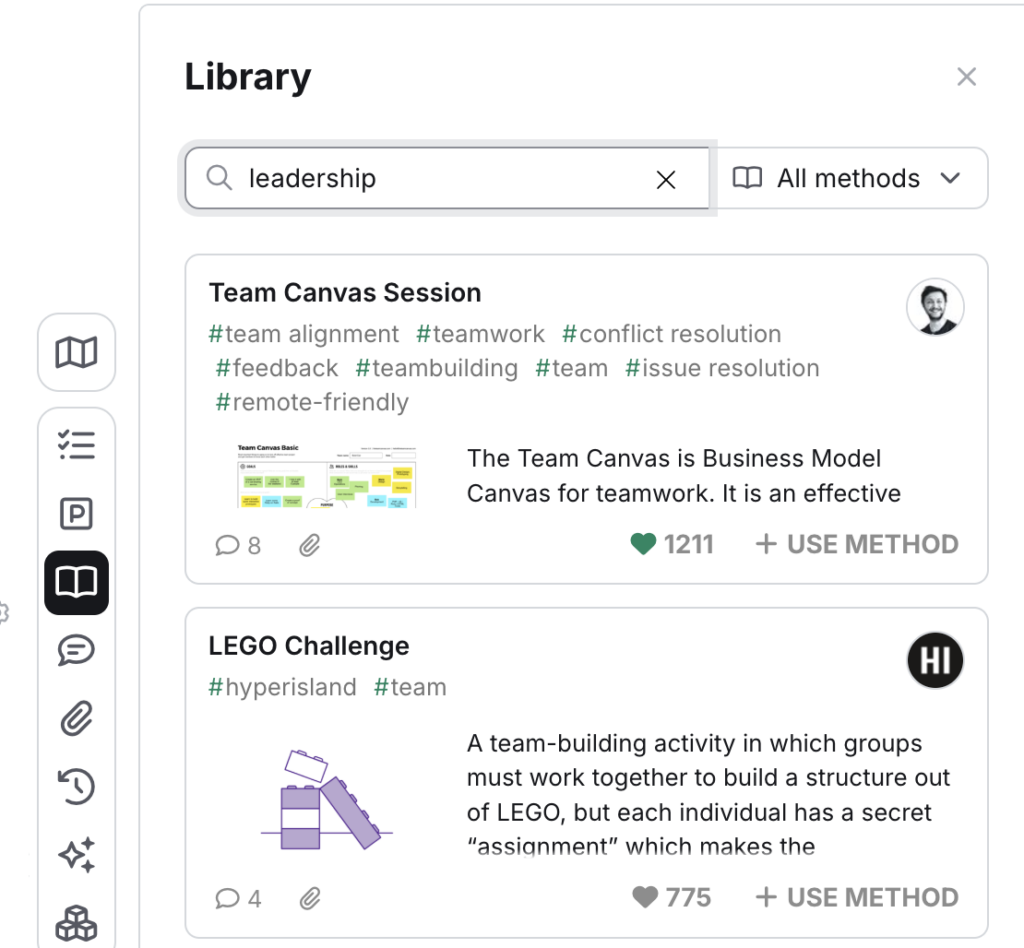Image resolution: width=1024 pixels, height=948 pixels.
Task: Expand the All methods dropdown
Action: pyautogui.click(x=852, y=178)
